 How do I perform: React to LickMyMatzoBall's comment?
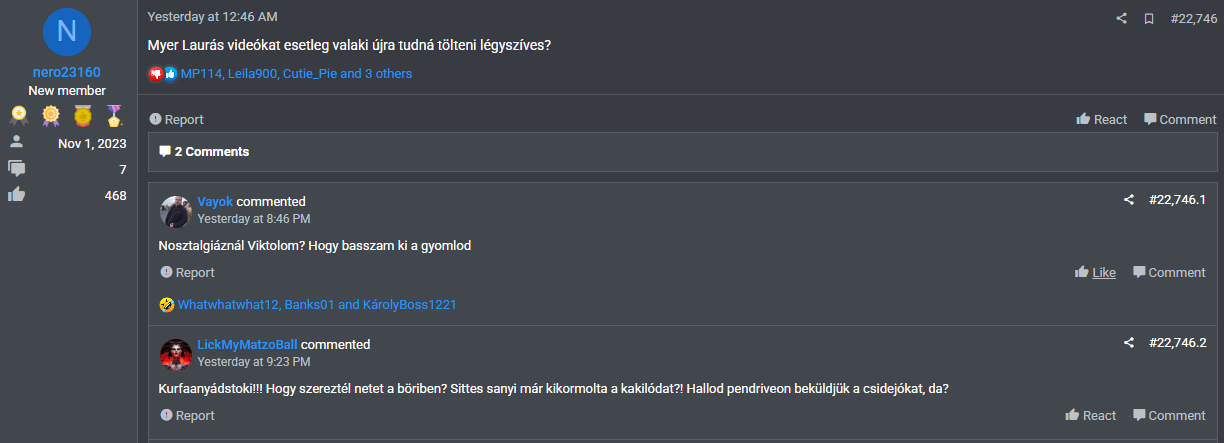[1091, 416]
